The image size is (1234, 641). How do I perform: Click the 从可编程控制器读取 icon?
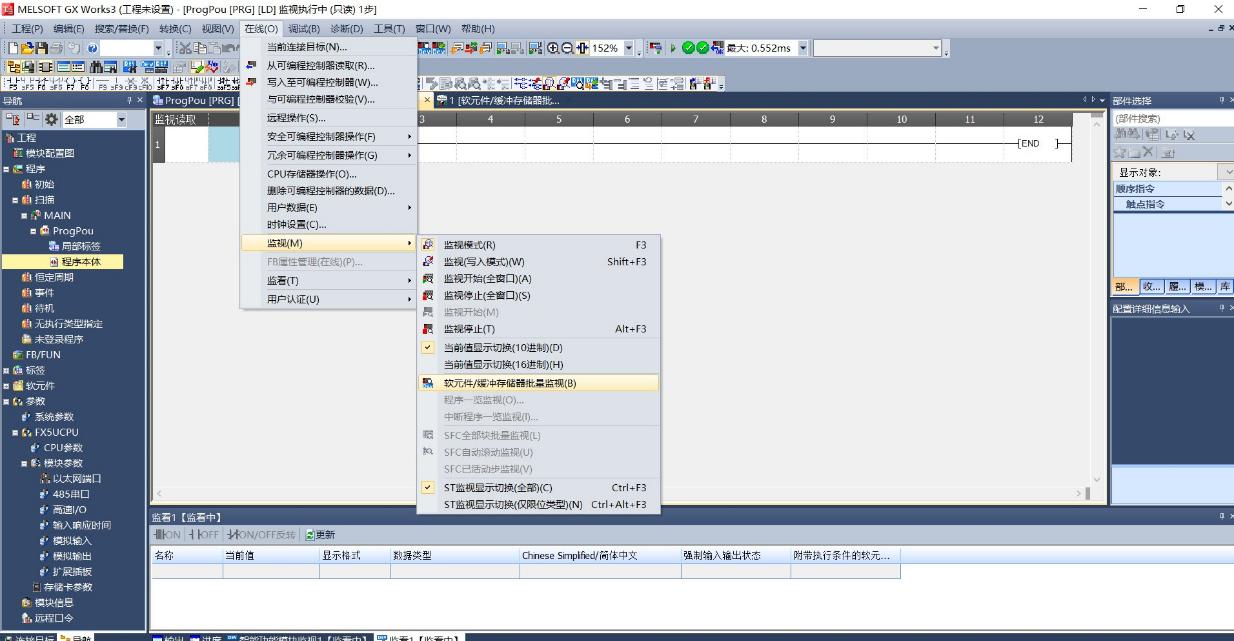pyautogui.click(x=252, y=65)
